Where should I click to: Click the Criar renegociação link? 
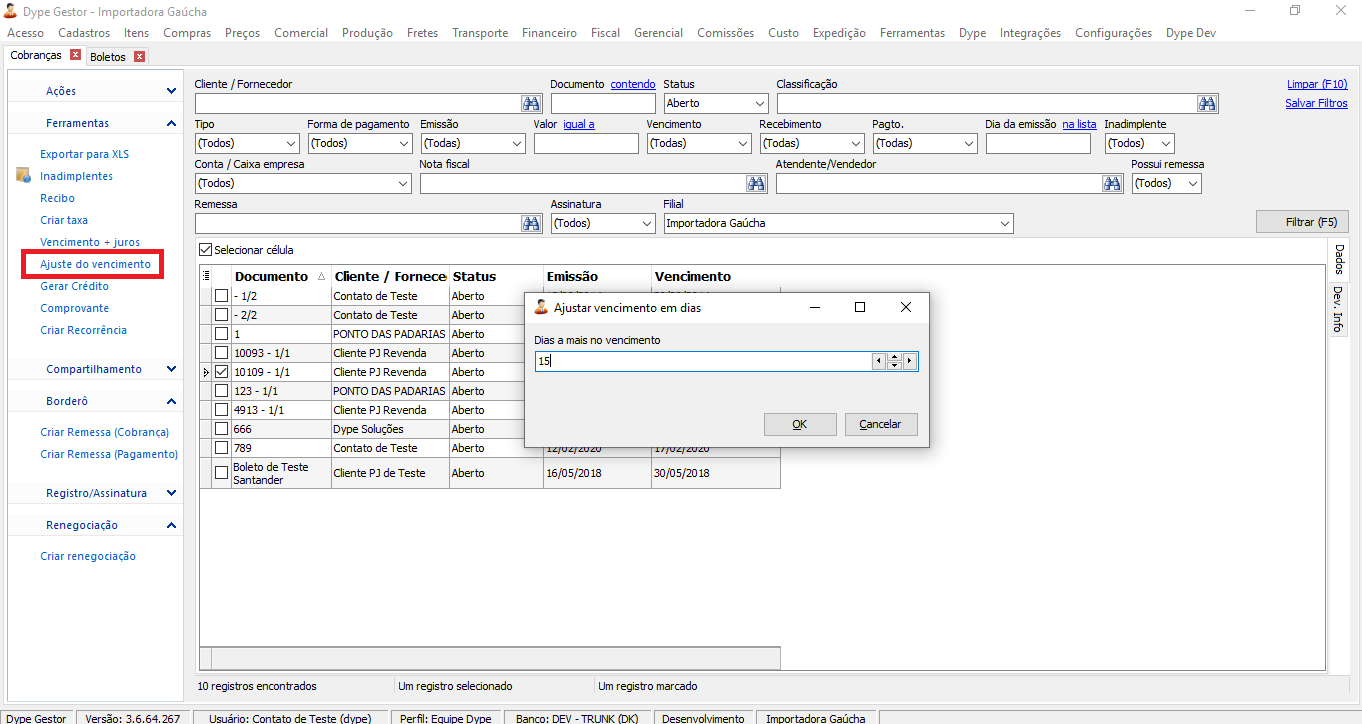coord(88,556)
